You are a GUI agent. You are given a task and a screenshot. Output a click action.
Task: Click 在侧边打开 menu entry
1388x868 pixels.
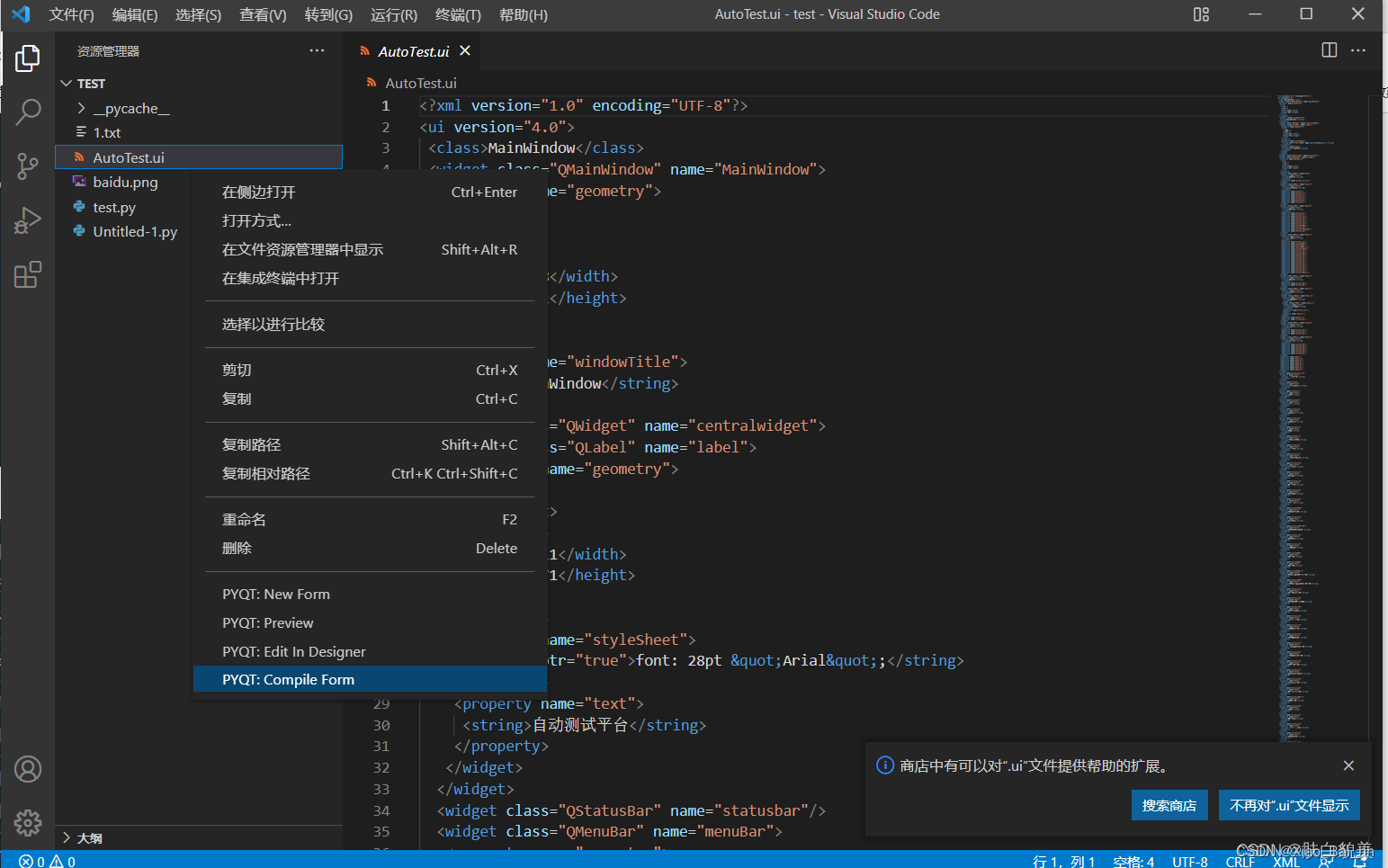click(x=371, y=192)
